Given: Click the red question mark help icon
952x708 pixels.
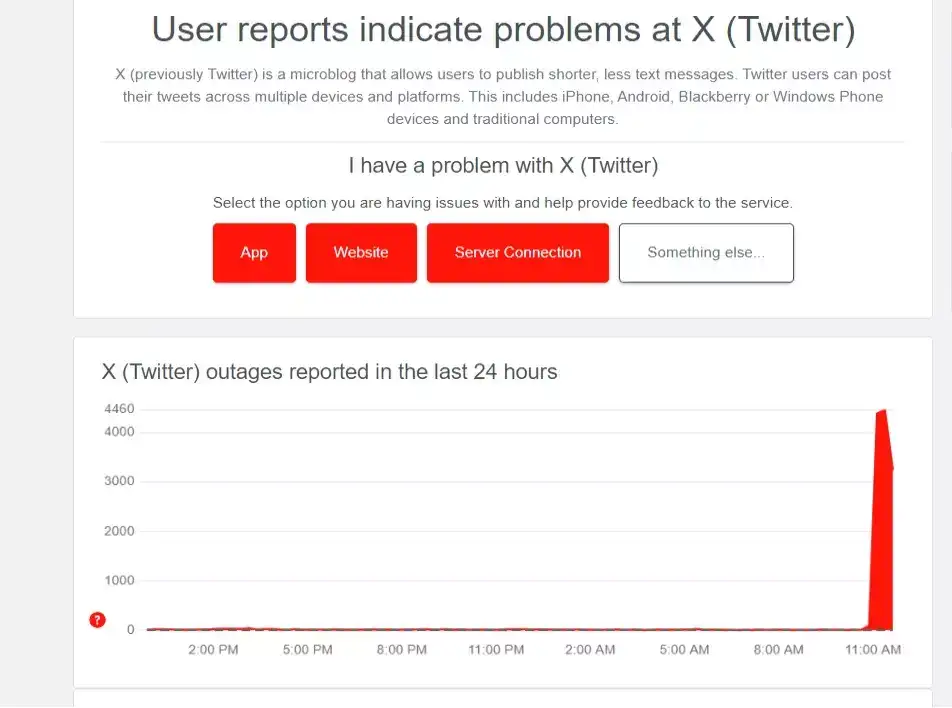Looking at the screenshot, I should click(x=97, y=620).
